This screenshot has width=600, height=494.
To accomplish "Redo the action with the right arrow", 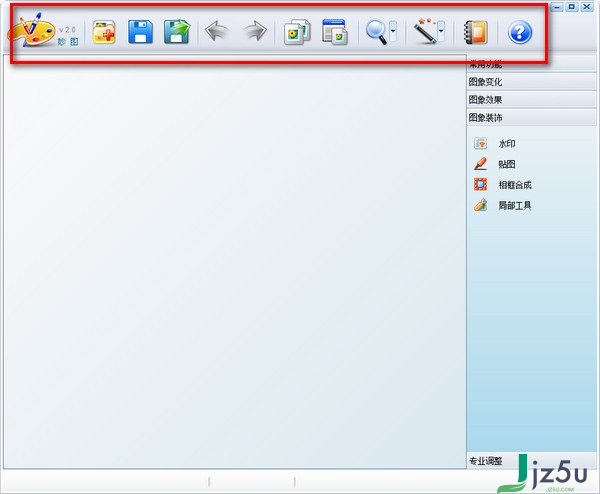I will click(x=255, y=31).
